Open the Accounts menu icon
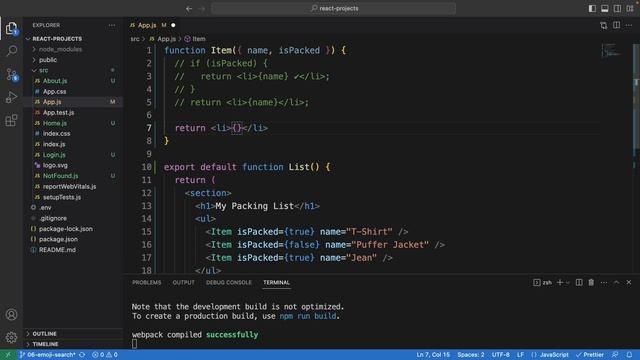This screenshot has width=640, height=360. pos(11,315)
